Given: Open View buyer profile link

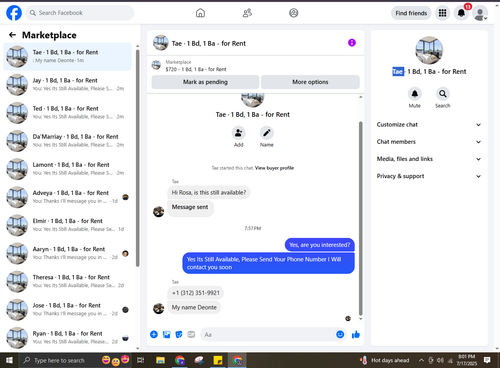Looking at the screenshot, I should coord(274,168).
